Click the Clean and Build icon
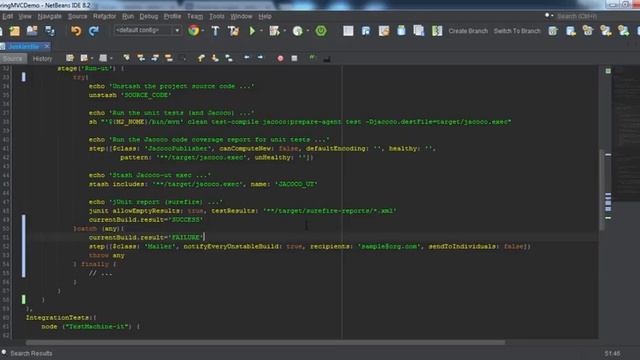The width and height of the screenshot is (640, 360). (x=233, y=31)
